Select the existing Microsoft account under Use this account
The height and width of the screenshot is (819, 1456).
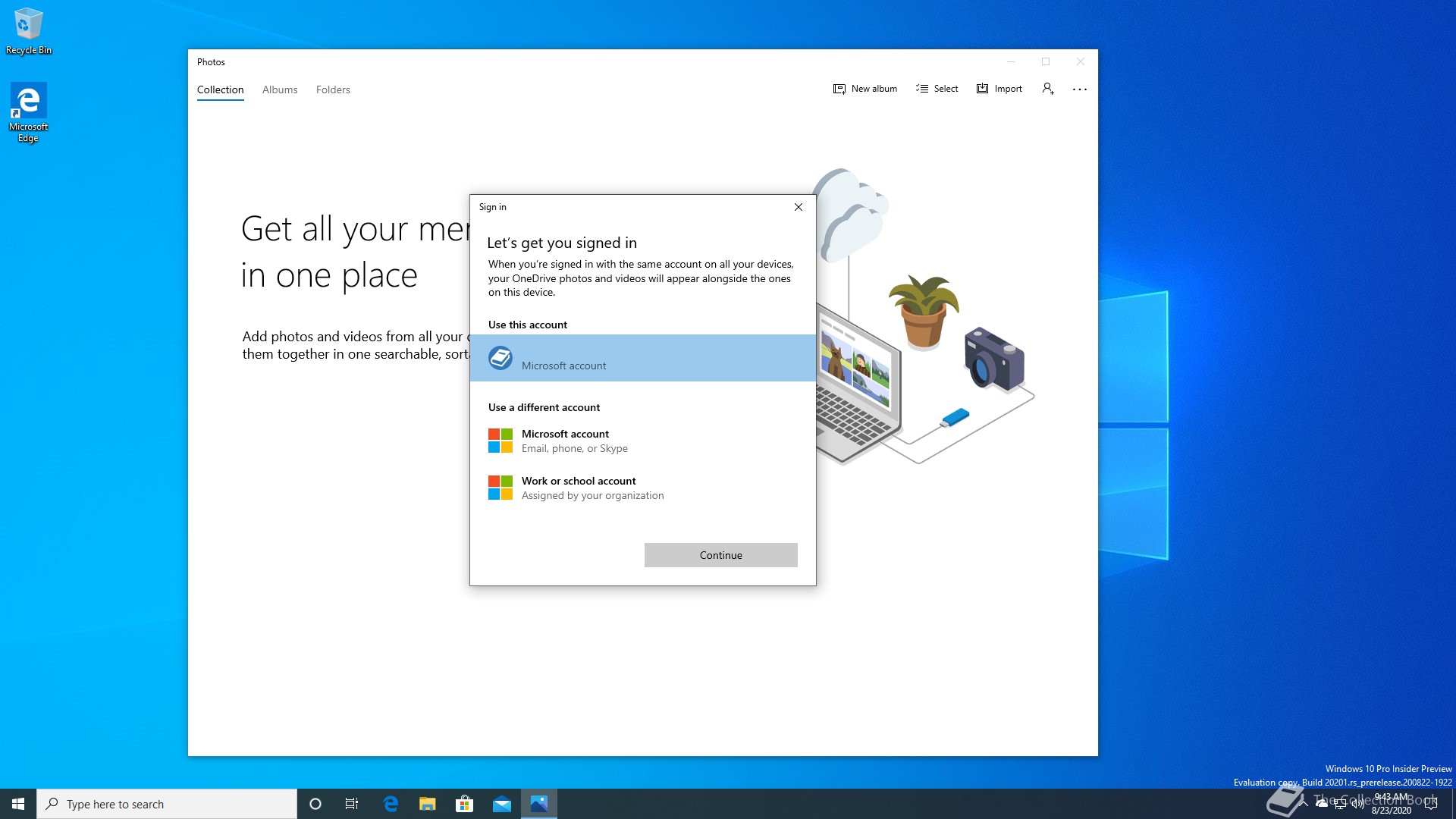click(643, 358)
